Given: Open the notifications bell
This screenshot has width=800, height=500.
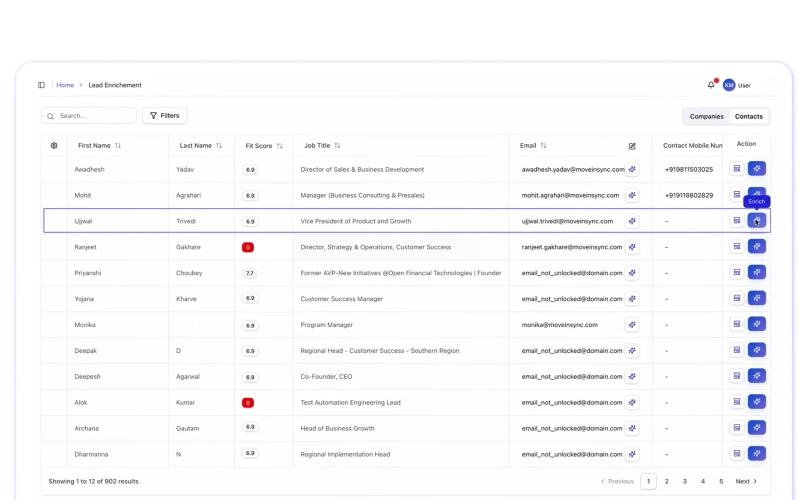Looking at the screenshot, I should 711,85.
